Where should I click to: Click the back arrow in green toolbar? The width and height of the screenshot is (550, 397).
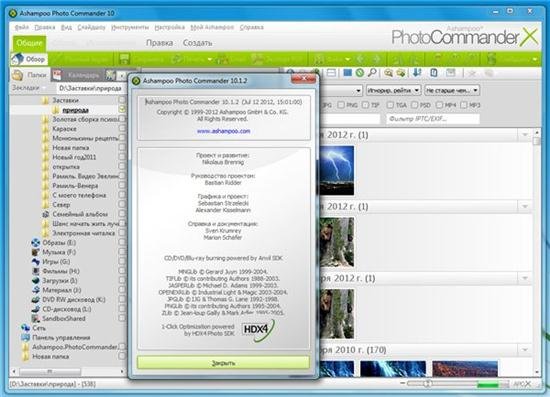pyautogui.click(x=360, y=59)
